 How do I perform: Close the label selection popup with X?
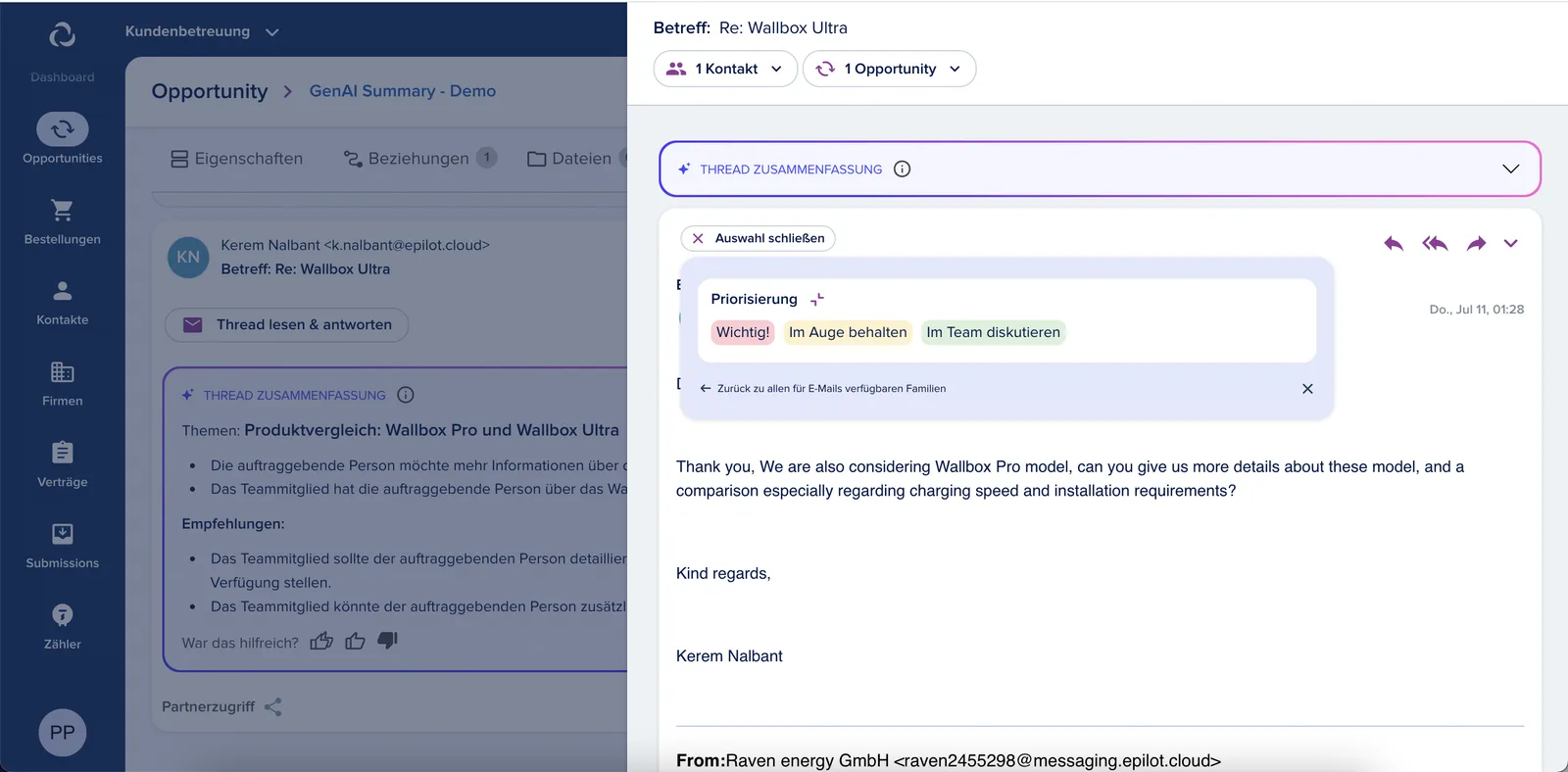click(x=1307, y=389)
